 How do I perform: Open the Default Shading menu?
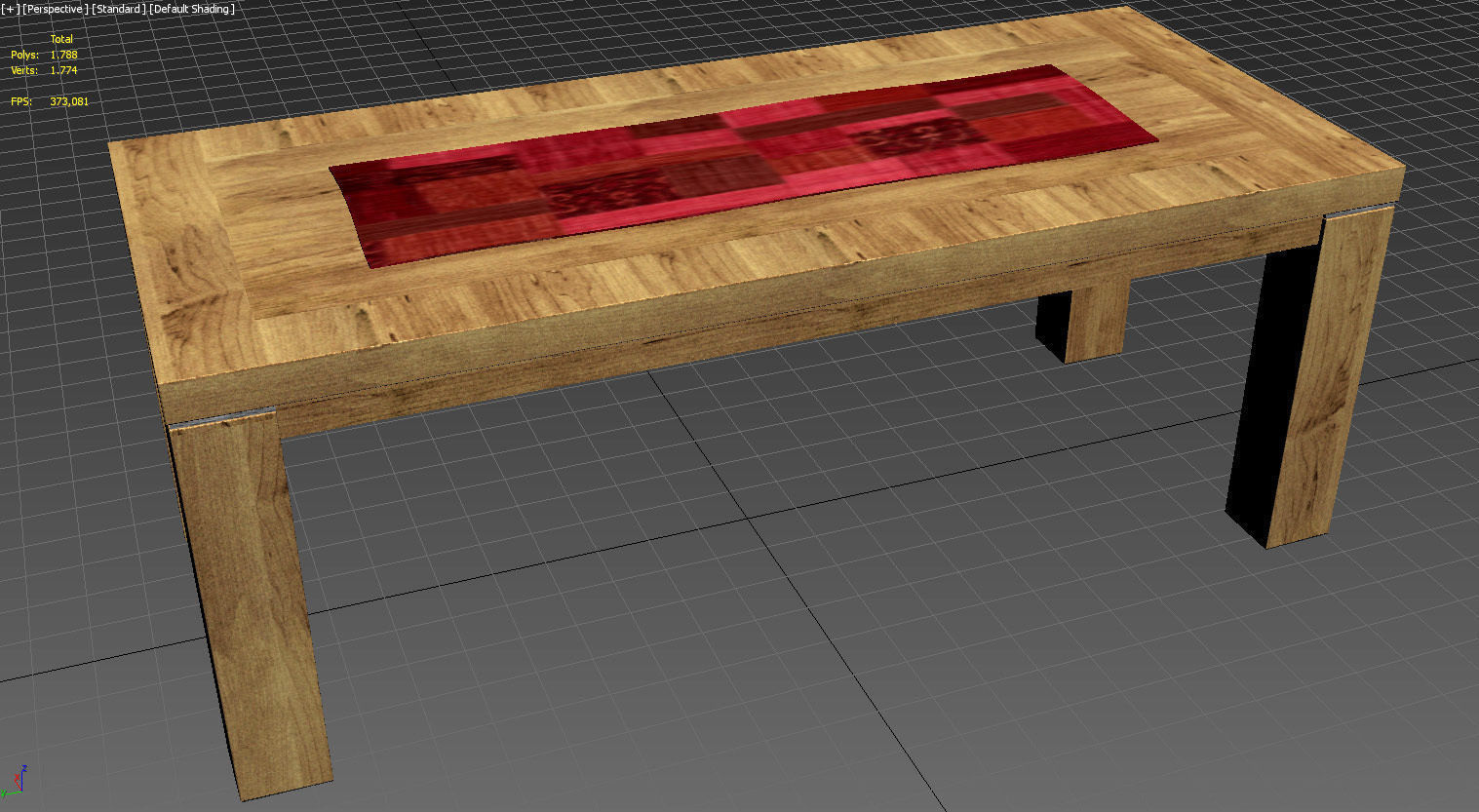pyautogui.click(x=192, y=9)
